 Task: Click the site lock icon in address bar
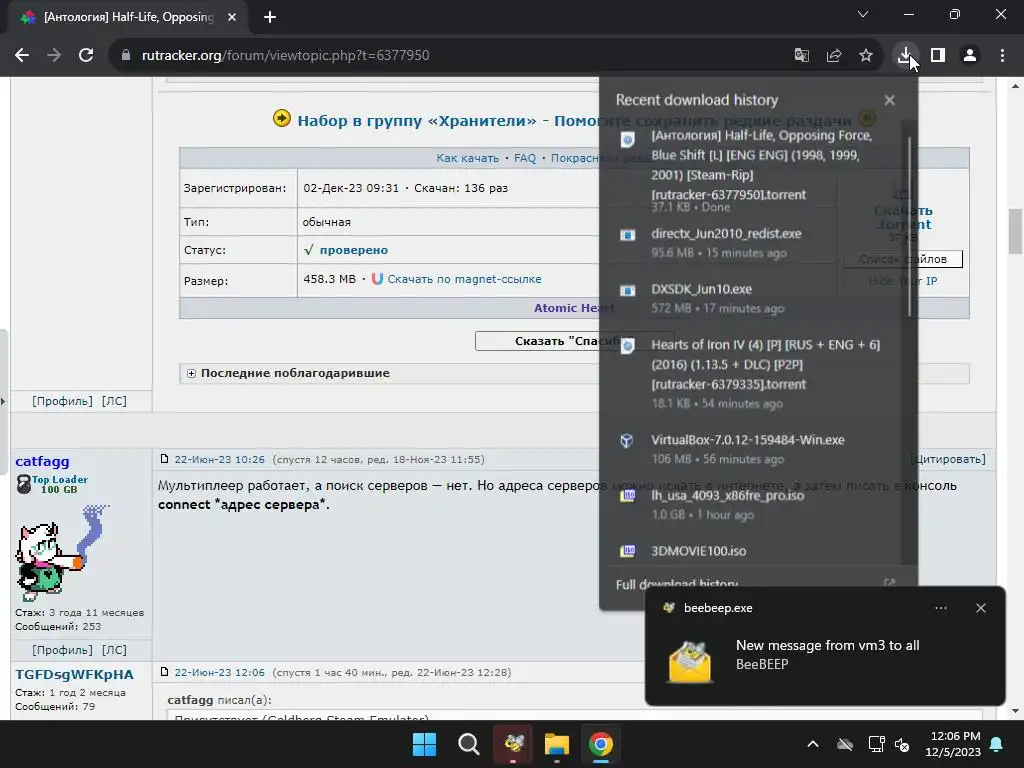click(126, 56)
